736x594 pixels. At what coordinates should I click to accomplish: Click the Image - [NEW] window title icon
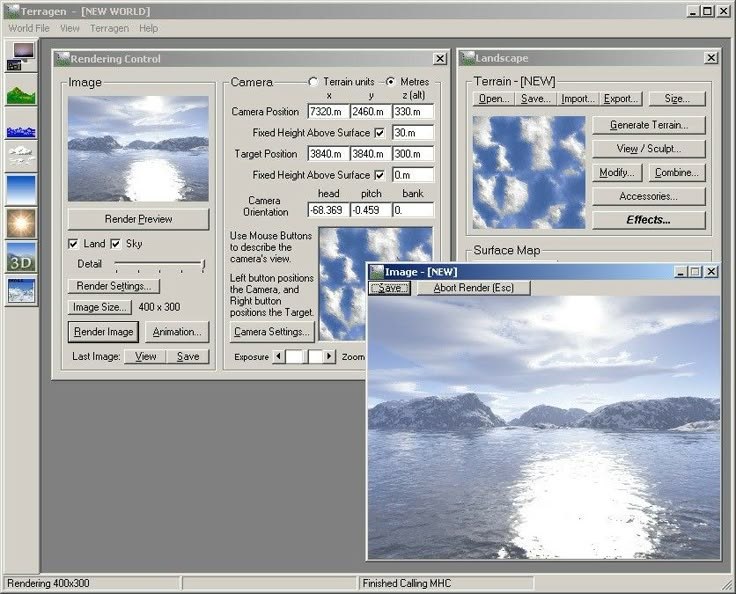[x=376, y=272]
